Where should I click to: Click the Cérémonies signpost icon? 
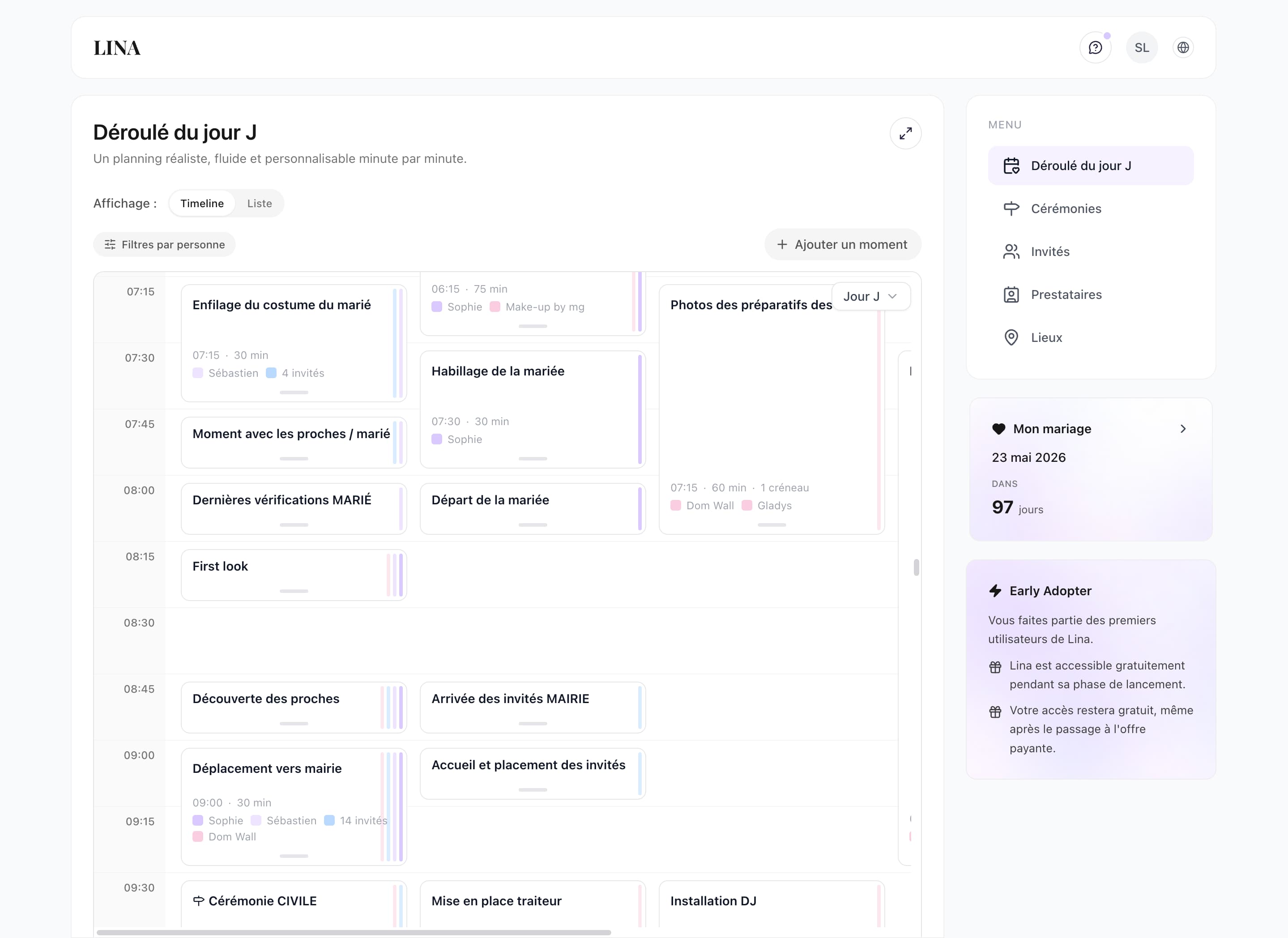(1011, 209)
